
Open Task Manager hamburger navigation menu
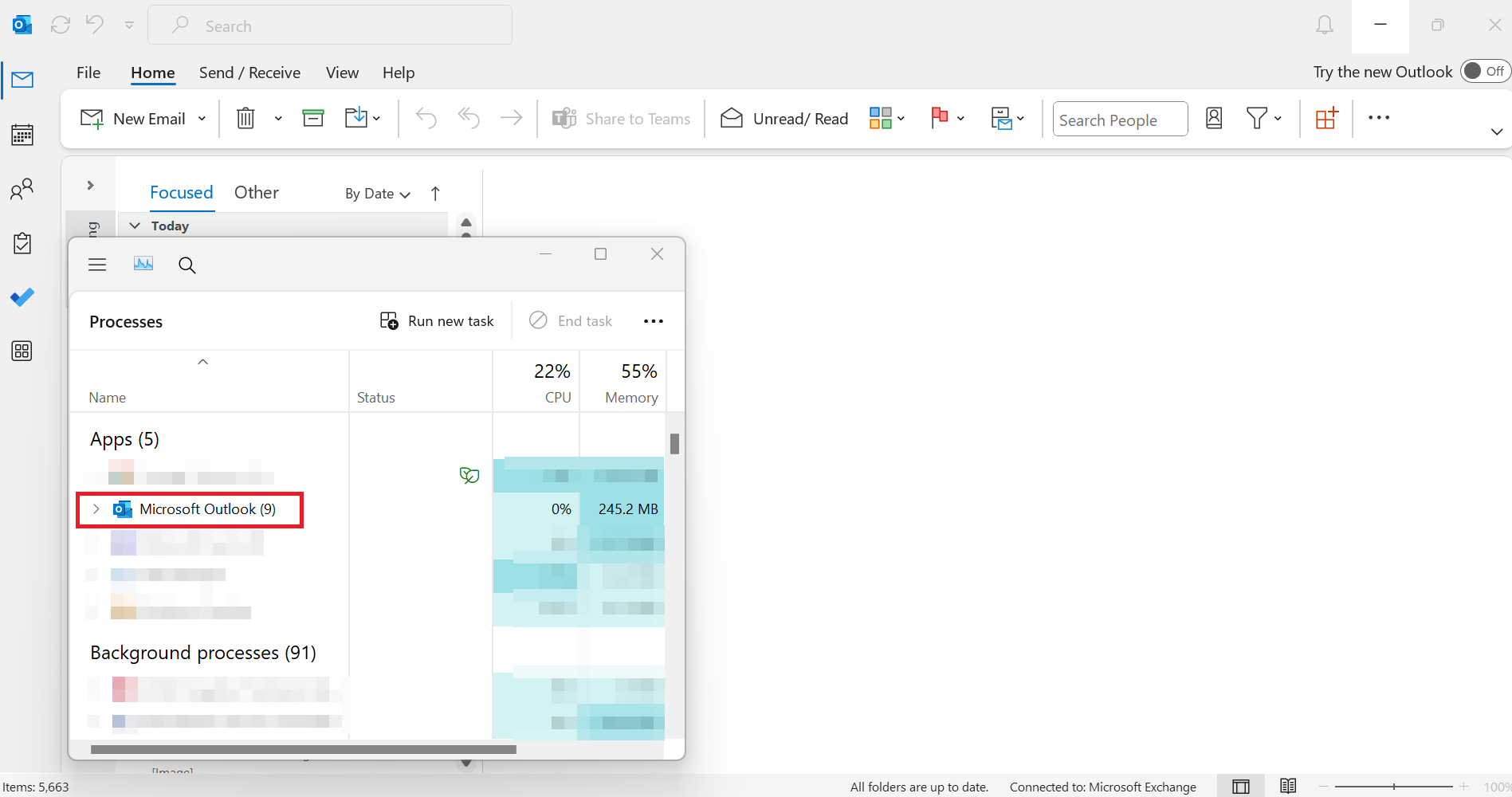(97, 265)
